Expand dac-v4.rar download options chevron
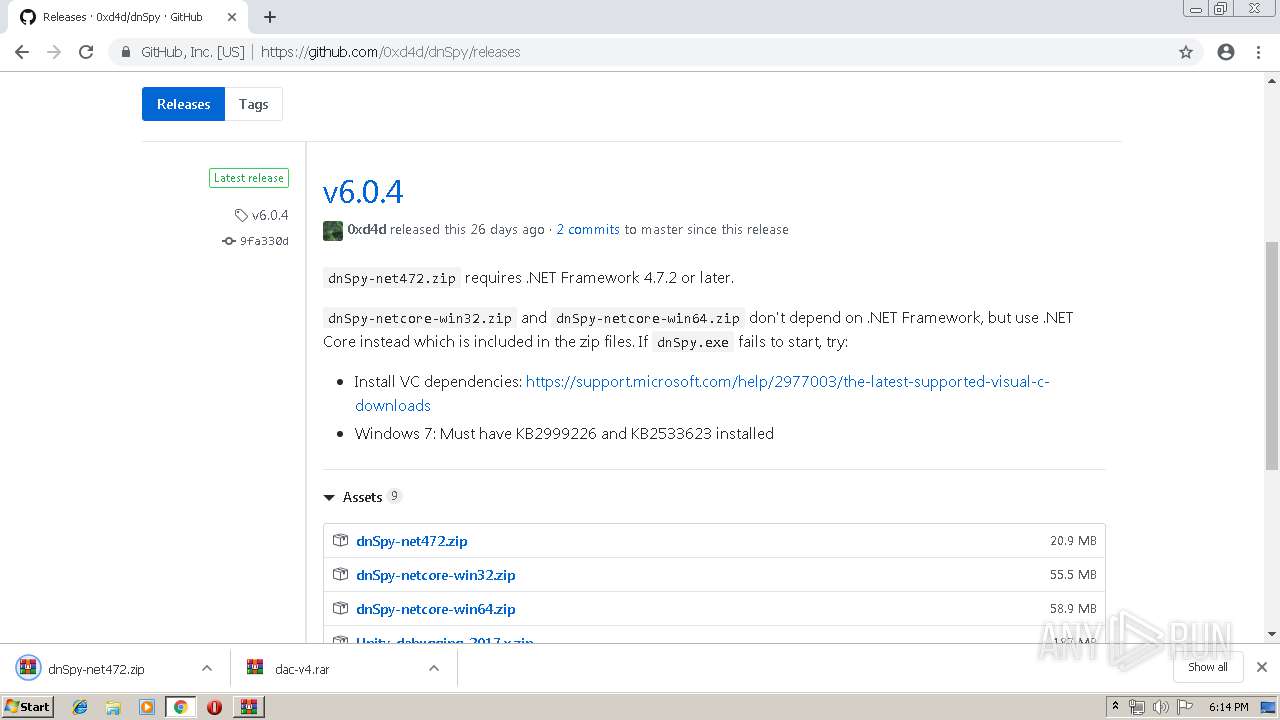This screenshot has width=1280, height=720. click(434, 668)
